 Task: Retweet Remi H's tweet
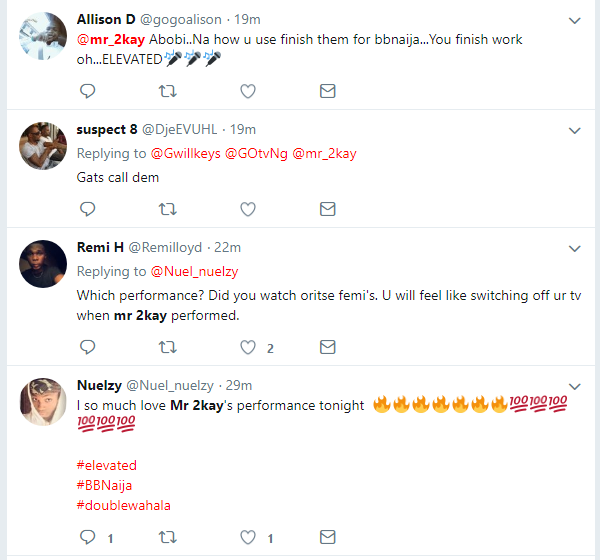point(168,347)
